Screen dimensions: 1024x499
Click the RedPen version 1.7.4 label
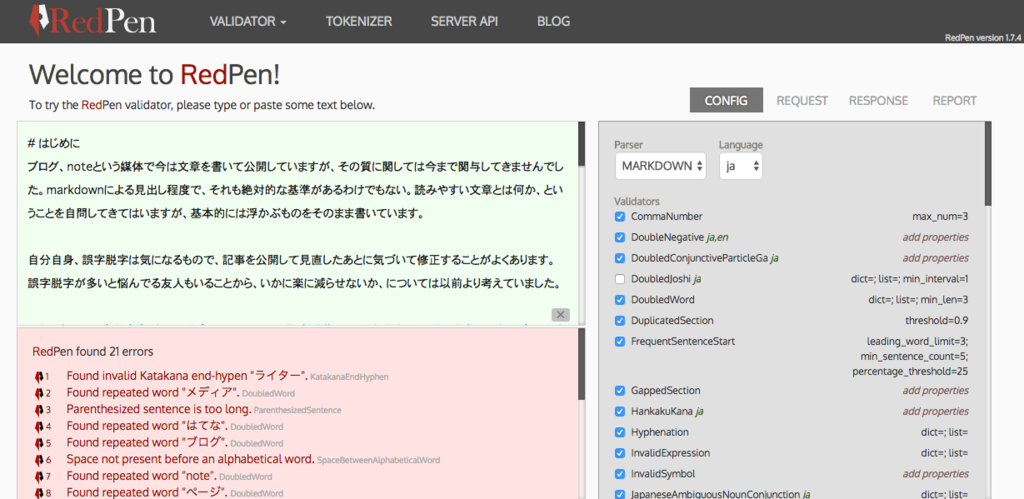point(982,37)
